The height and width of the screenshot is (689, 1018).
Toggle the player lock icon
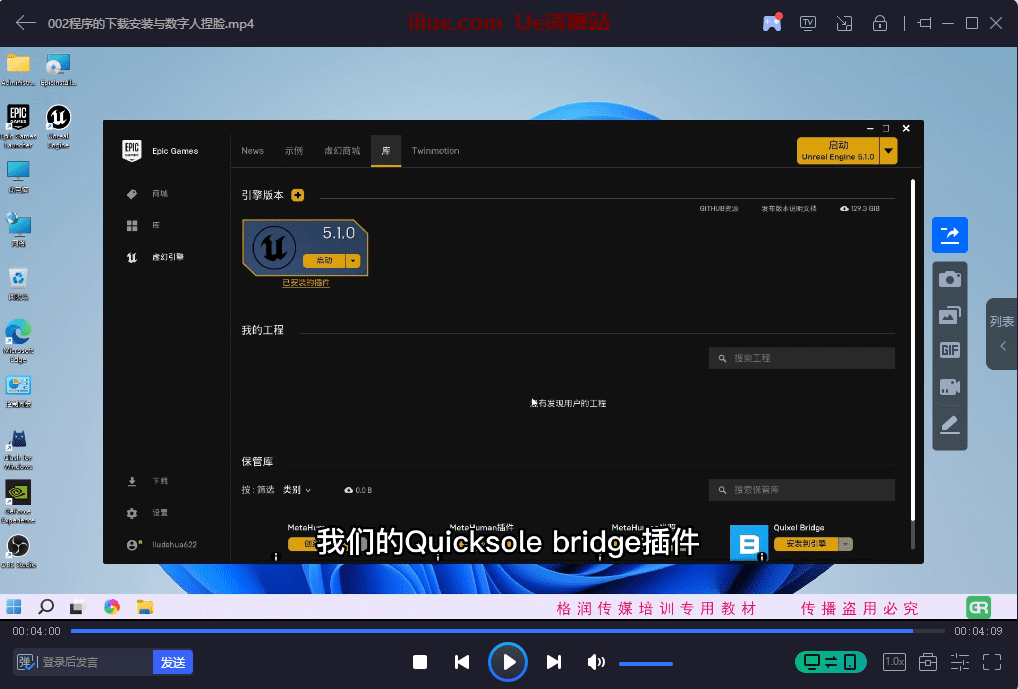880,23
